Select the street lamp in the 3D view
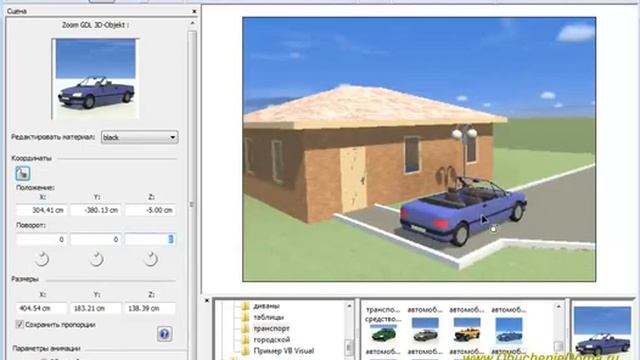640x360 pixels. click(x=464, y=150)
